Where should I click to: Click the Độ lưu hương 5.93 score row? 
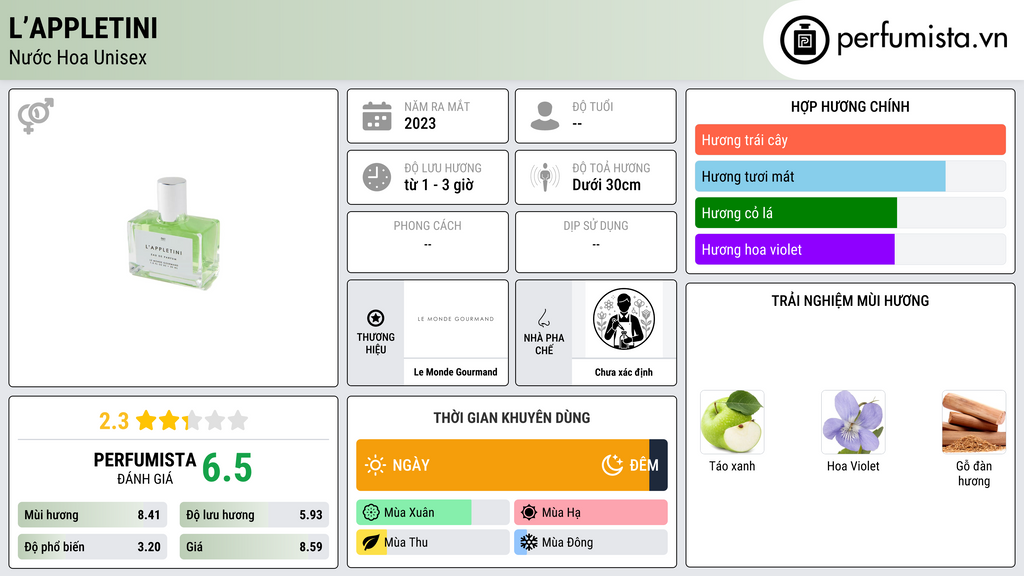(x=254, y=515)
